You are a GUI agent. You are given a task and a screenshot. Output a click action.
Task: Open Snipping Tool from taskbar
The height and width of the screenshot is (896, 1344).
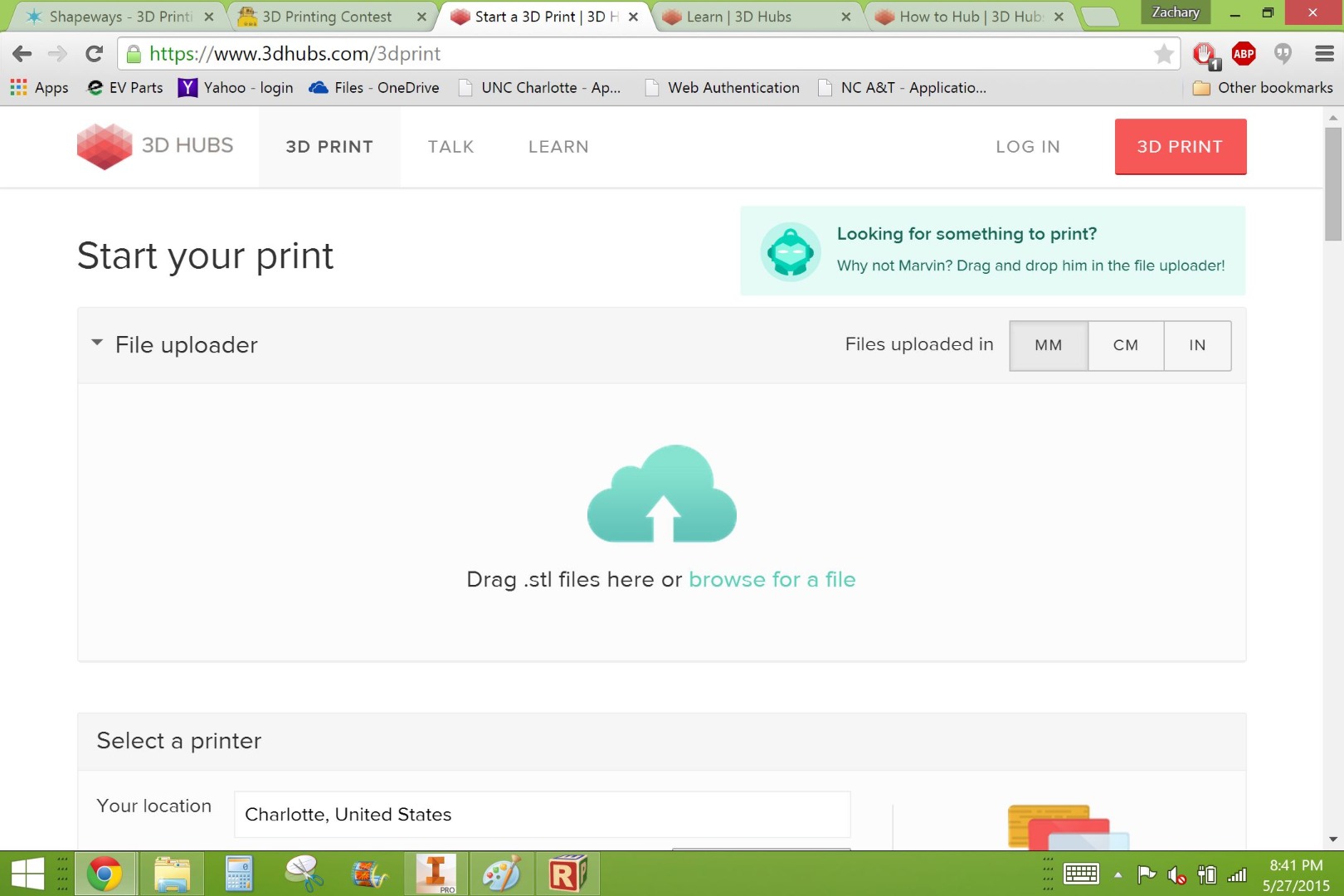pyautogui.click(x=304, y=874)
